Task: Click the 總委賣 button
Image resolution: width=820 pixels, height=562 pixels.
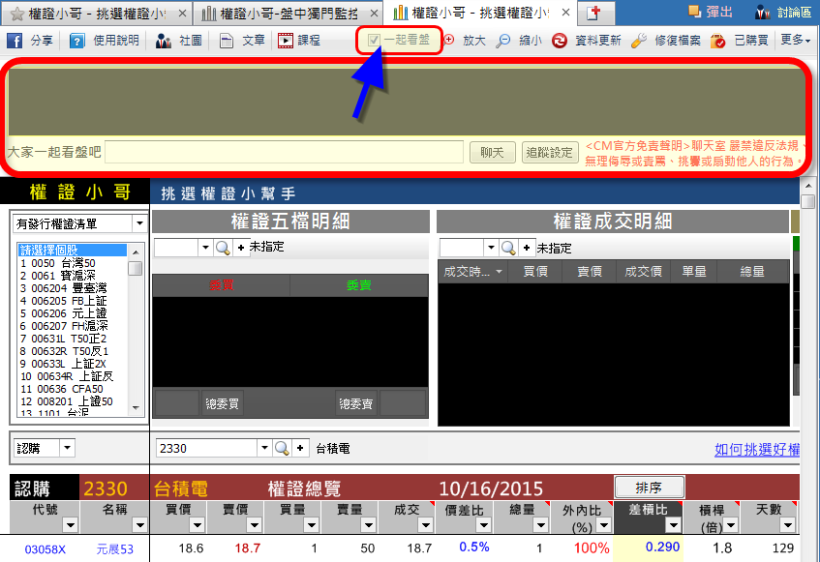Action: [356, 404]
